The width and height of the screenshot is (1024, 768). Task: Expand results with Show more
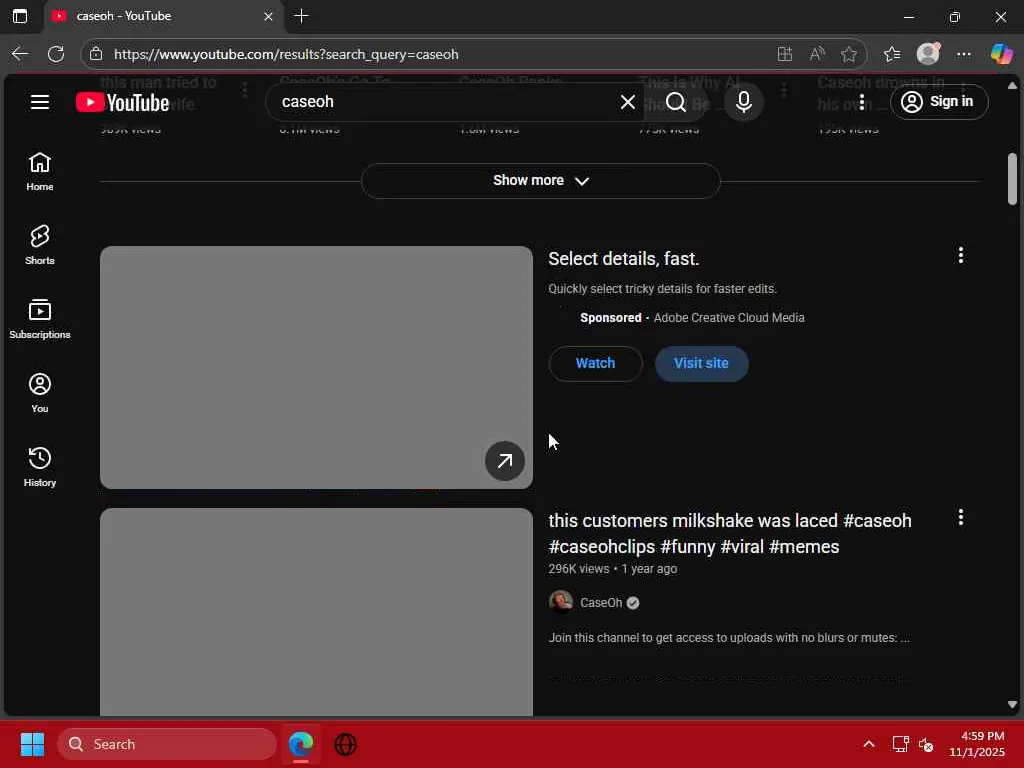(541, 181)
